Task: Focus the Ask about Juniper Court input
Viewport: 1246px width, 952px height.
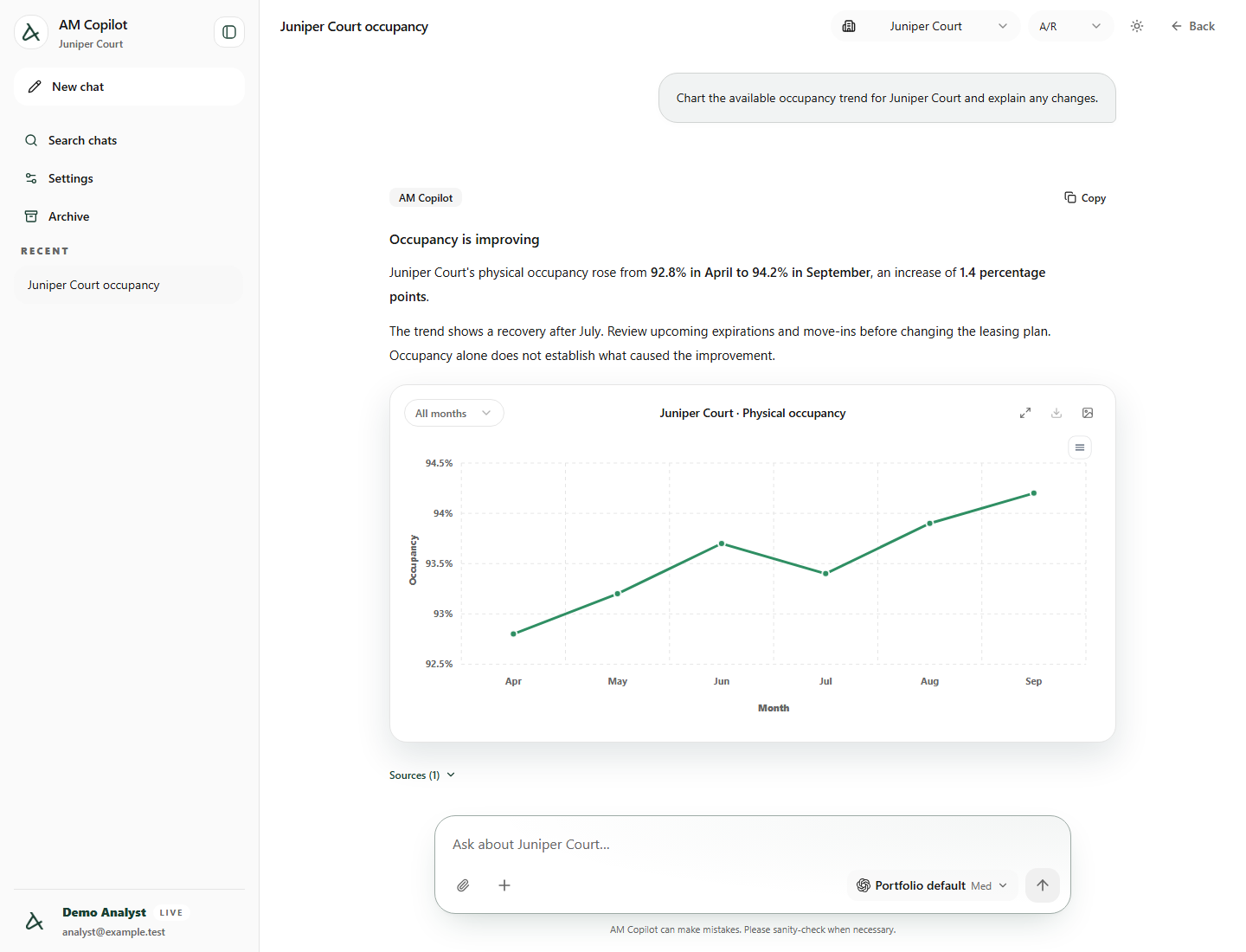Action: click(751, 845)
